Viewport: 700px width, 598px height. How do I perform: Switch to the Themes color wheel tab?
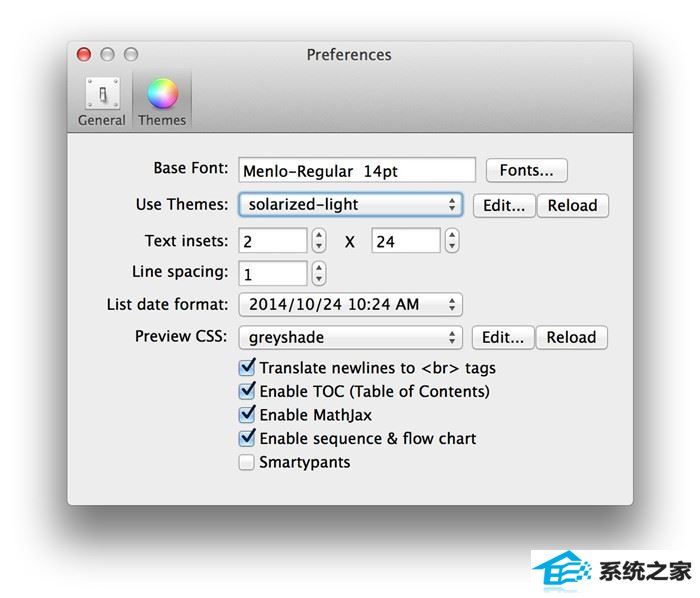162,102
